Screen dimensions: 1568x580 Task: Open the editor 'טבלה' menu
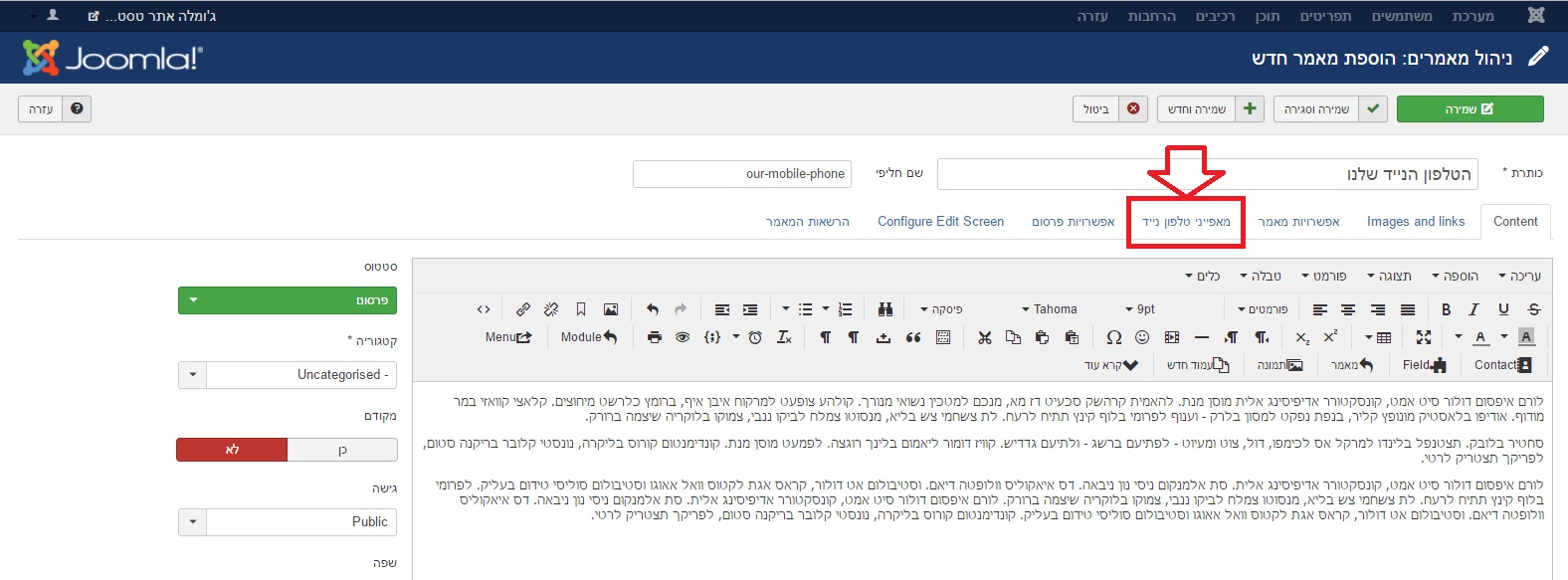pos(1261,276)
